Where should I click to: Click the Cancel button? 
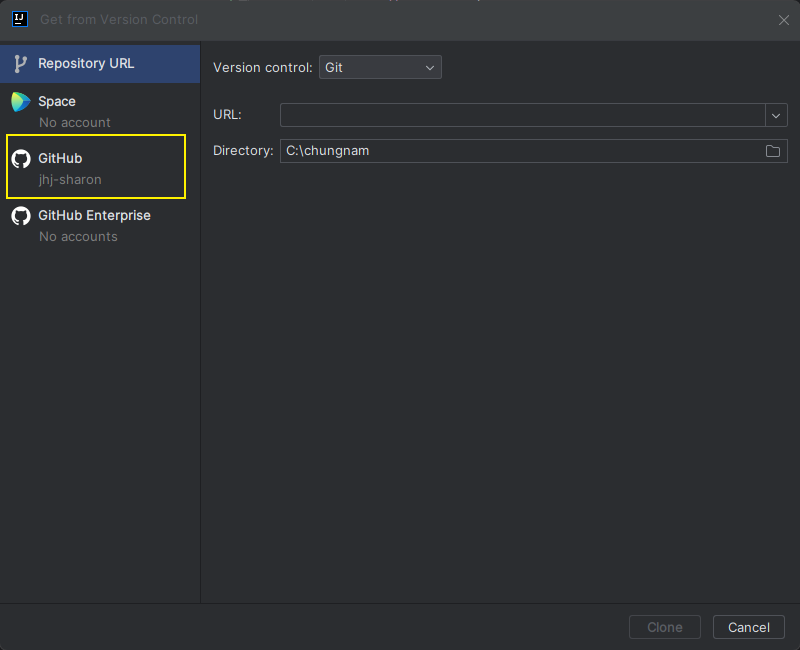(748, 627)
